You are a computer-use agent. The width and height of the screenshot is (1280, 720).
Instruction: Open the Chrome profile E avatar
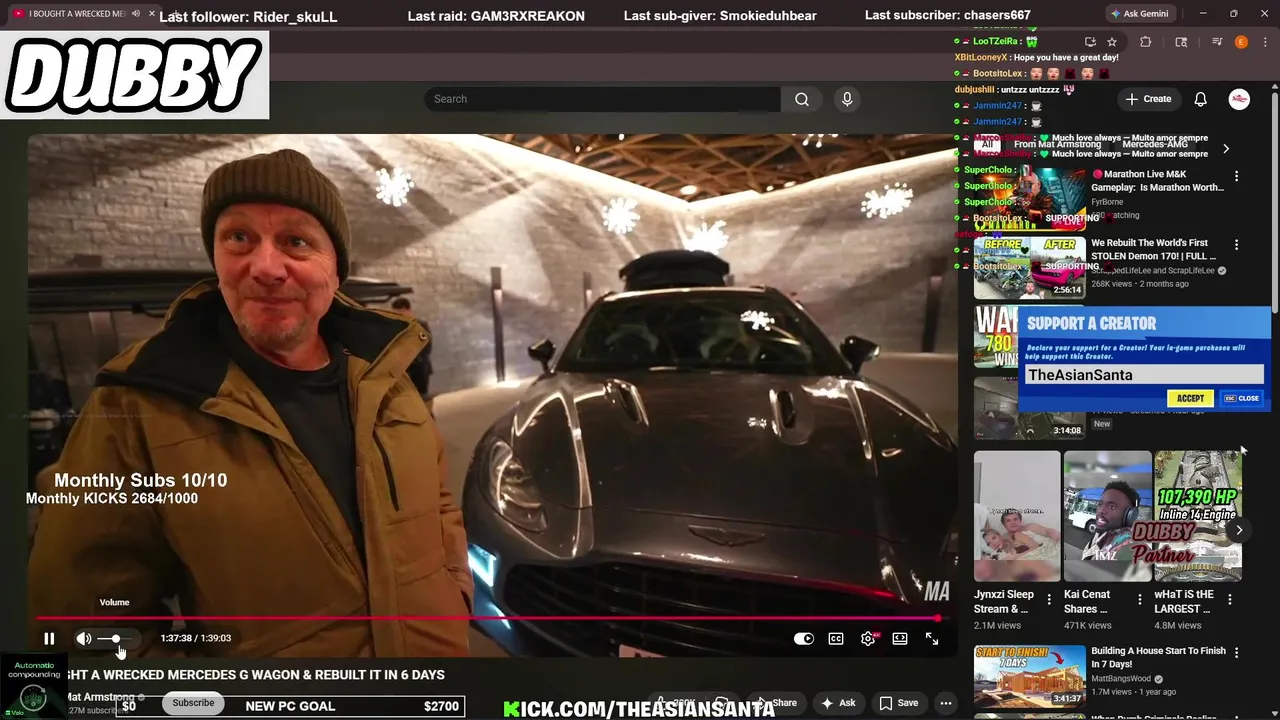tap(1241, 42)
